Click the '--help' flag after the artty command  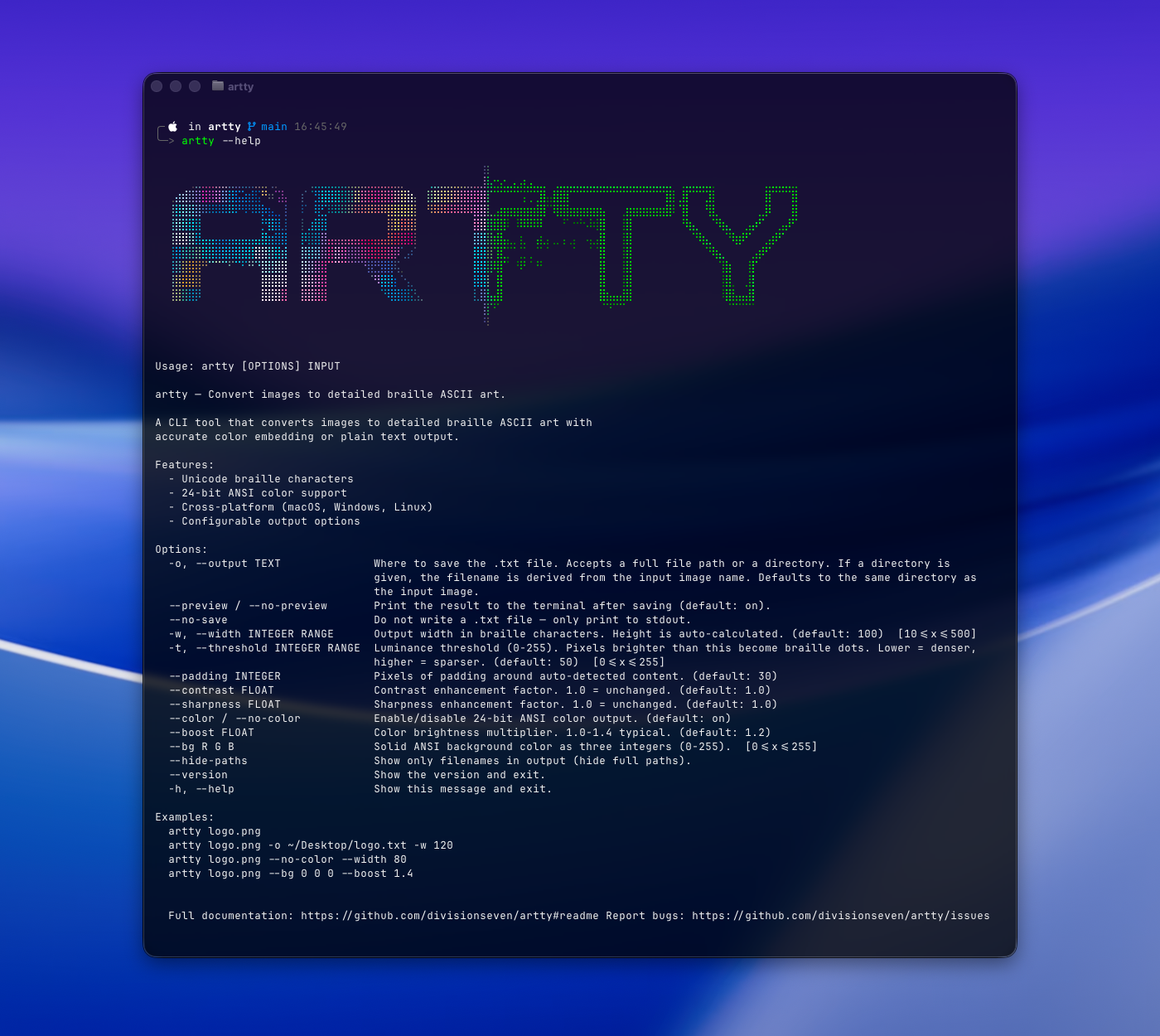[241, 141]
